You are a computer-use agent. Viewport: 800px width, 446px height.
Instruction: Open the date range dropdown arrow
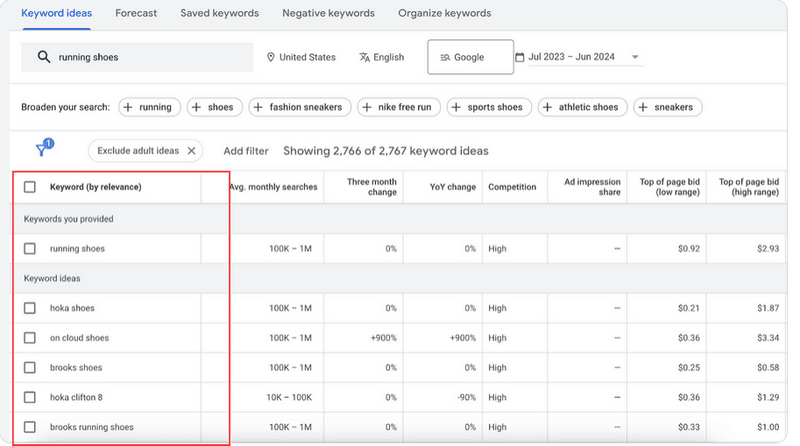coord(635,57)
